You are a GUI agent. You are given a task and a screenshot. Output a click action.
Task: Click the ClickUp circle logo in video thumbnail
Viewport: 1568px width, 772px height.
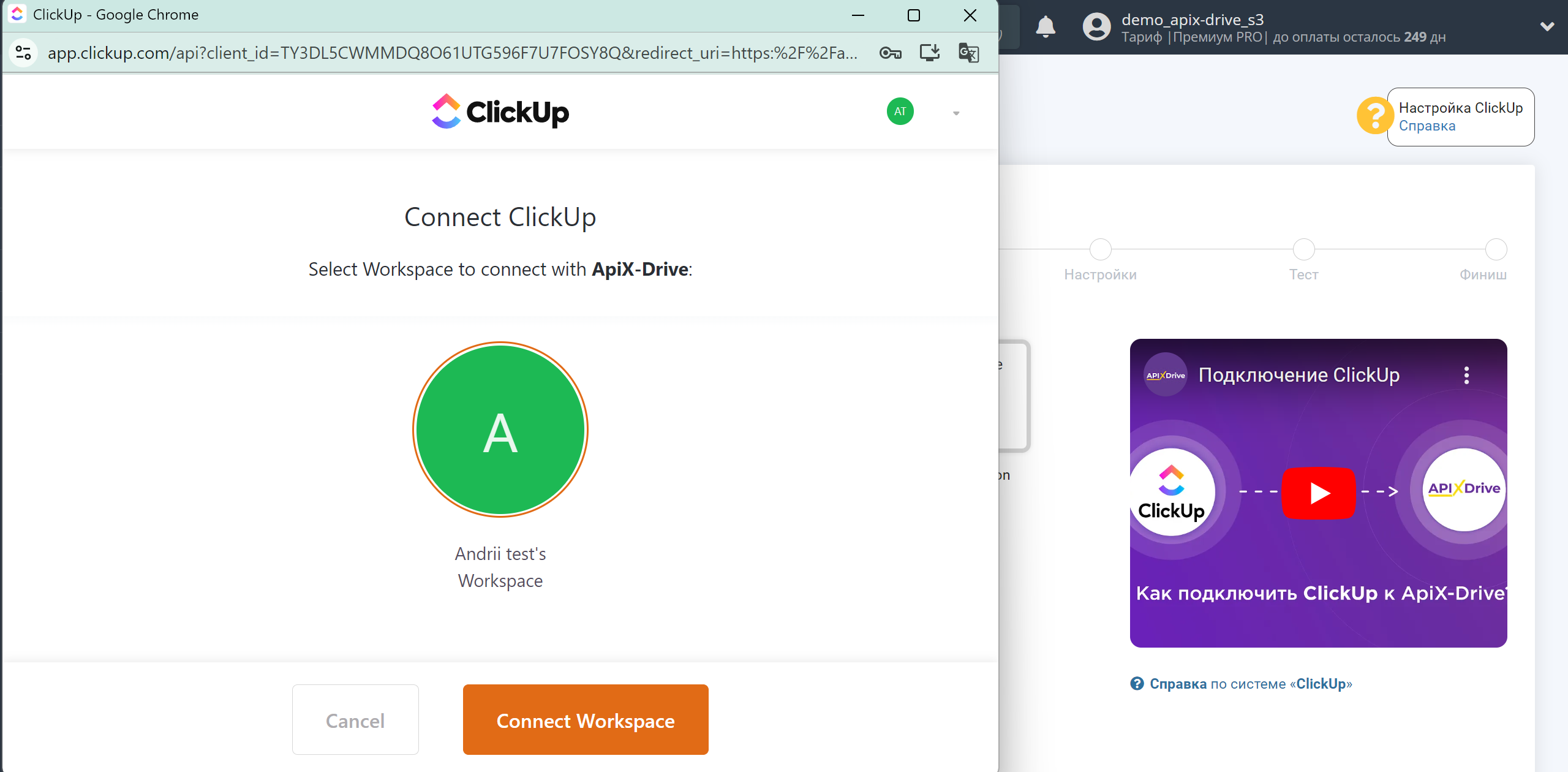point(1171,491)
